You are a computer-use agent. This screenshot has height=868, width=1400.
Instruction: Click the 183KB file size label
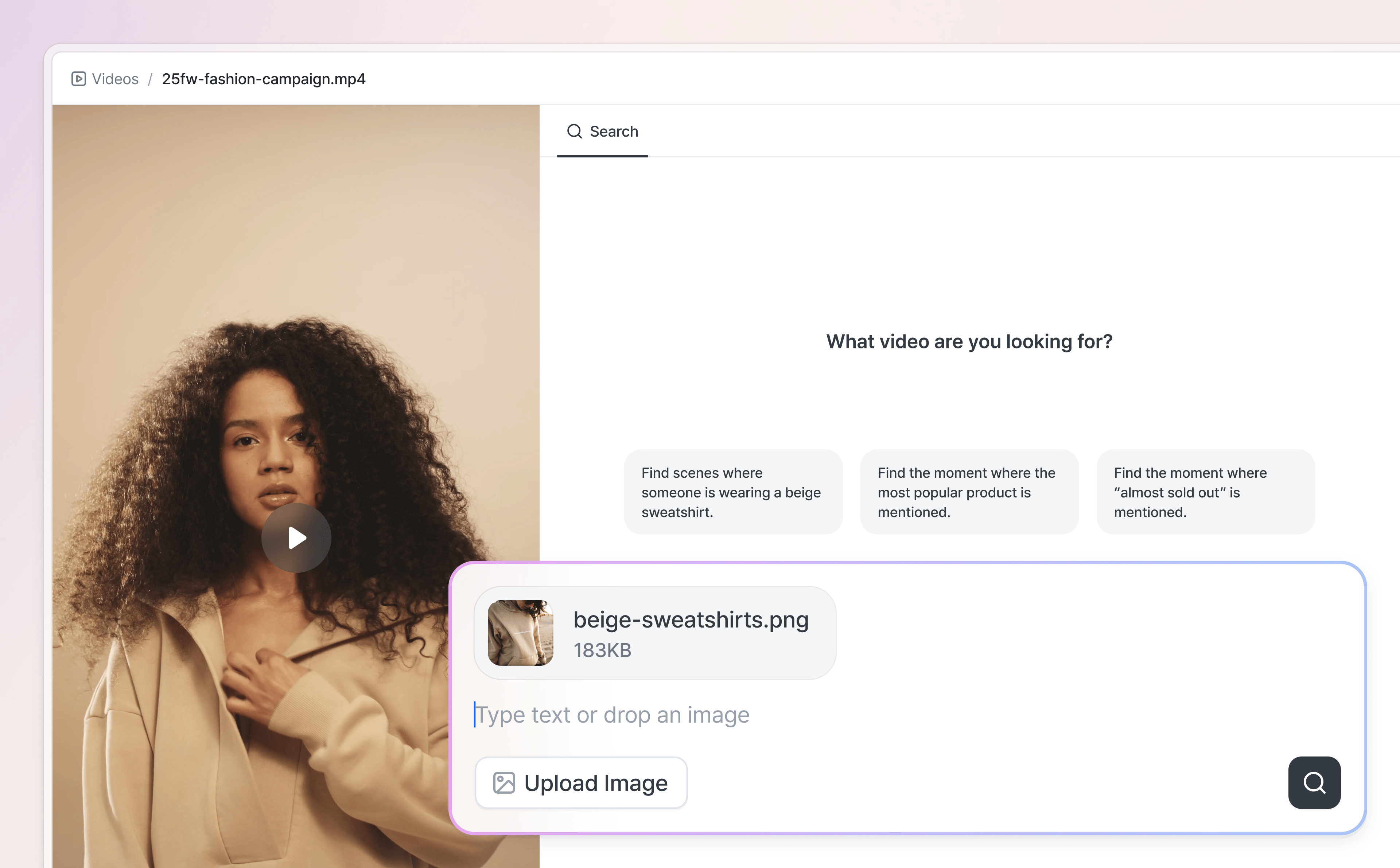pyautogui.click(x=602, y=650)
